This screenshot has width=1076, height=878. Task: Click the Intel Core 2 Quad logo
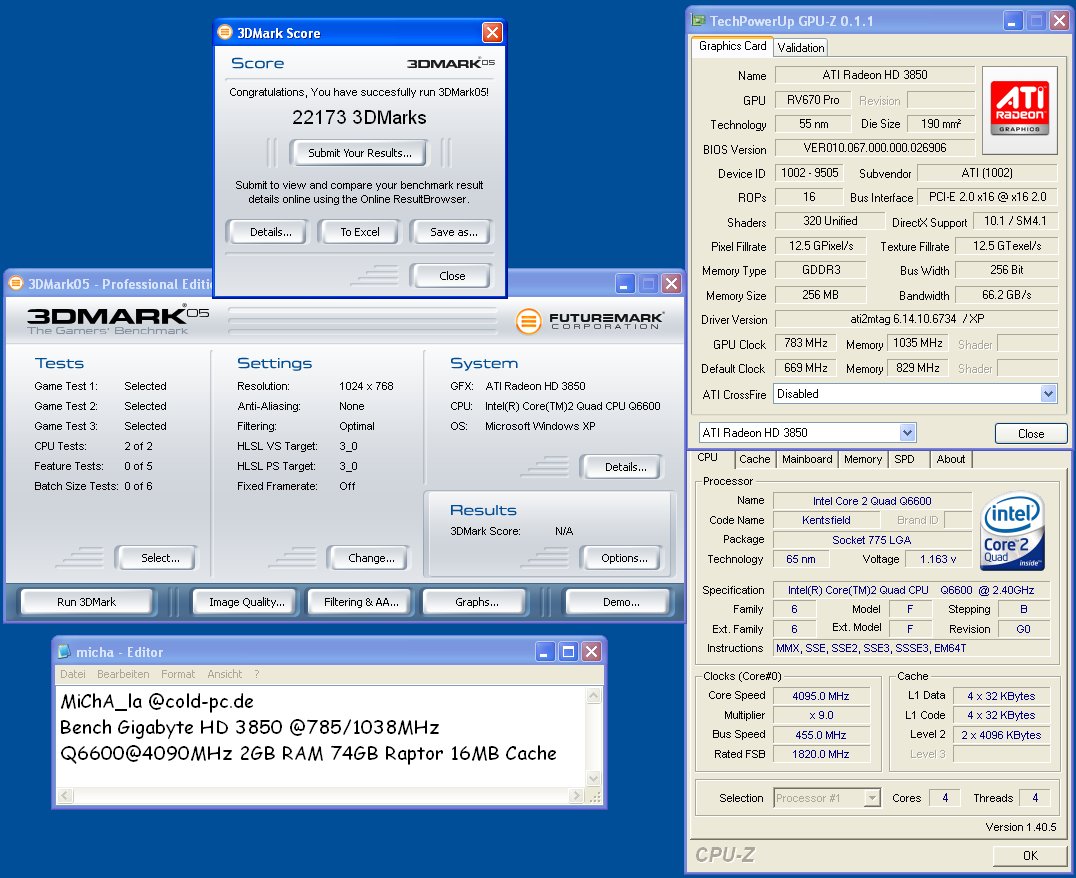click(1012, 531)
